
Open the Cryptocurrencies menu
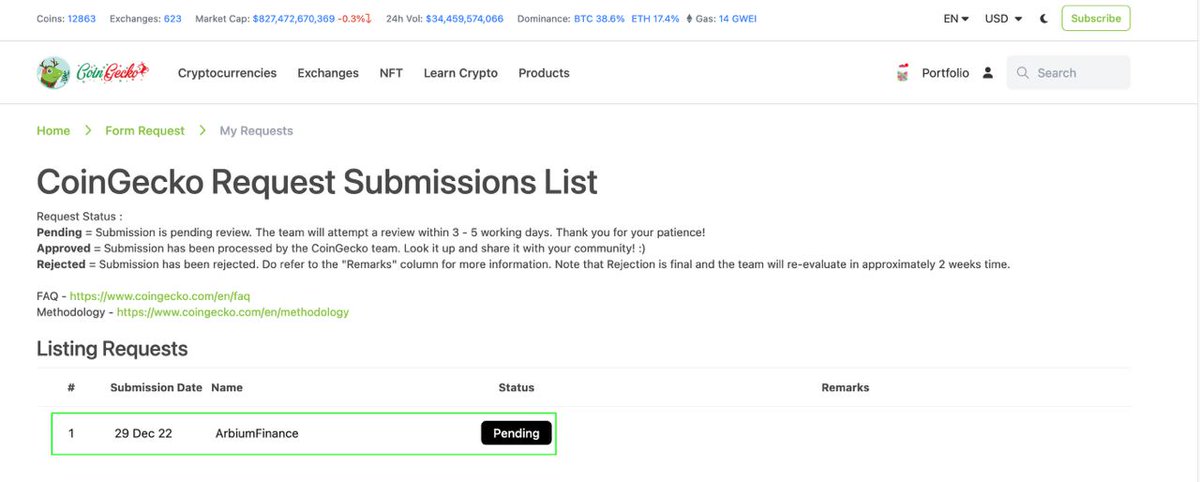click(x=227, y=73)
